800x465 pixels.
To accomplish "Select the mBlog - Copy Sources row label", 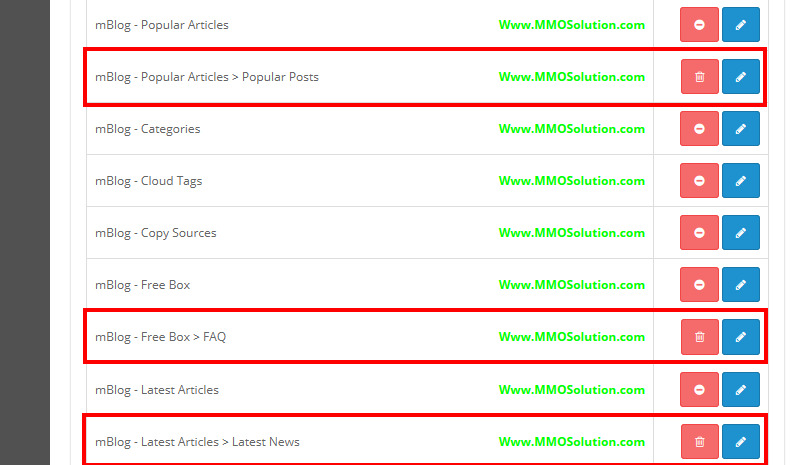I will click(x=156, y=233).
